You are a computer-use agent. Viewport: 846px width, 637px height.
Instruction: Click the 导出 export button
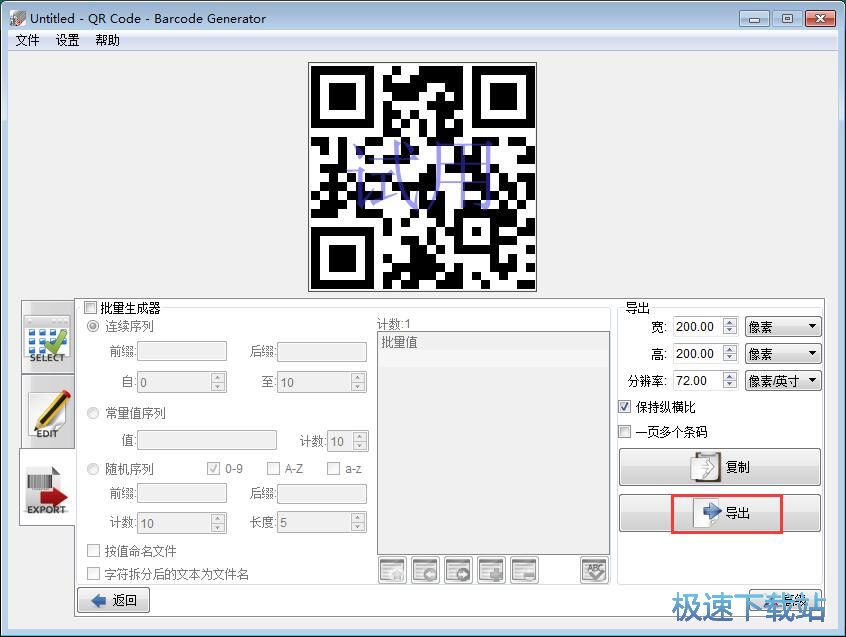tap(720, 513)
